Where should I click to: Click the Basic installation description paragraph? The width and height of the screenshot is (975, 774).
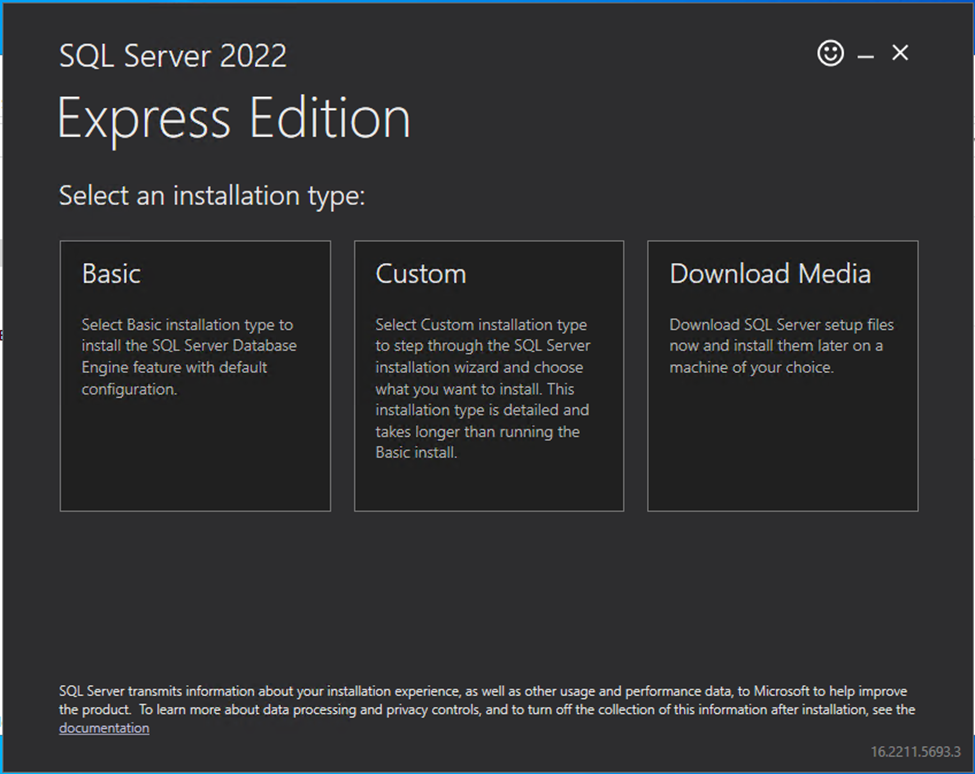coord(188,357)
